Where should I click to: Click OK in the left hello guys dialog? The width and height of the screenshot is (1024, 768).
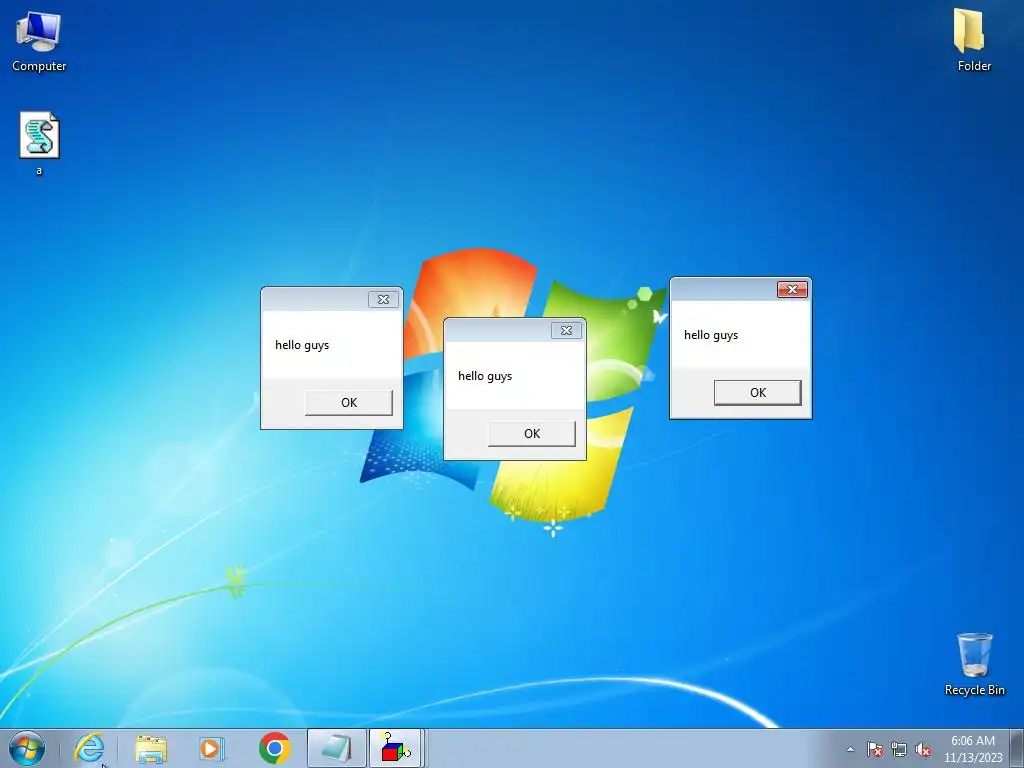point(349,402)
